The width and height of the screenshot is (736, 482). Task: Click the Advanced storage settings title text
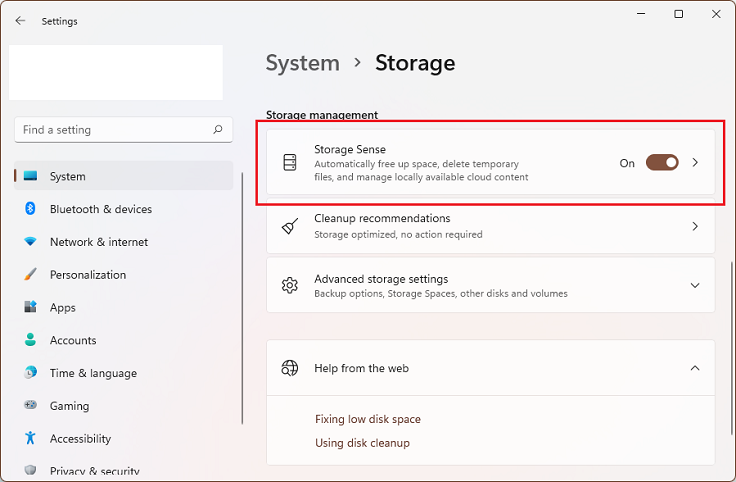click(381, 279)
